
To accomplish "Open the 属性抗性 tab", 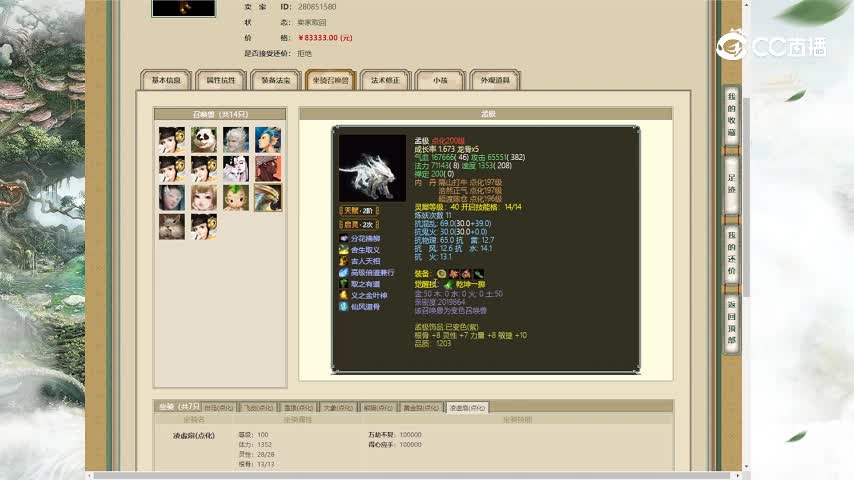I will [221, 80].
